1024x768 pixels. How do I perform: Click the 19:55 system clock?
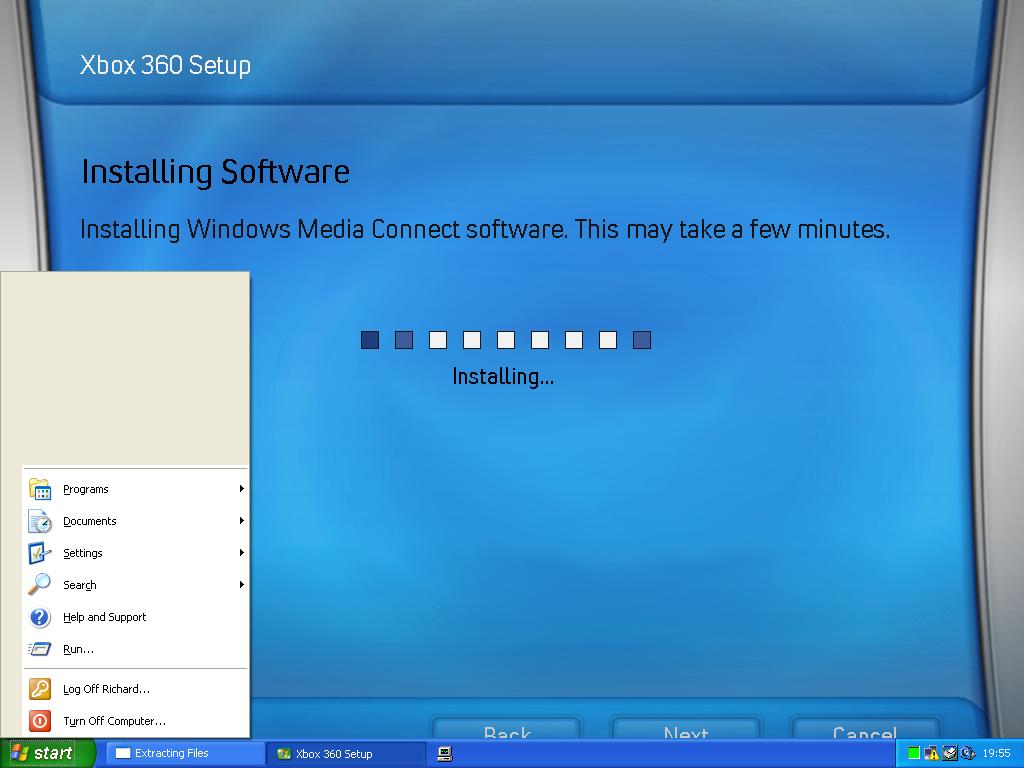click(x=996, y=754)
